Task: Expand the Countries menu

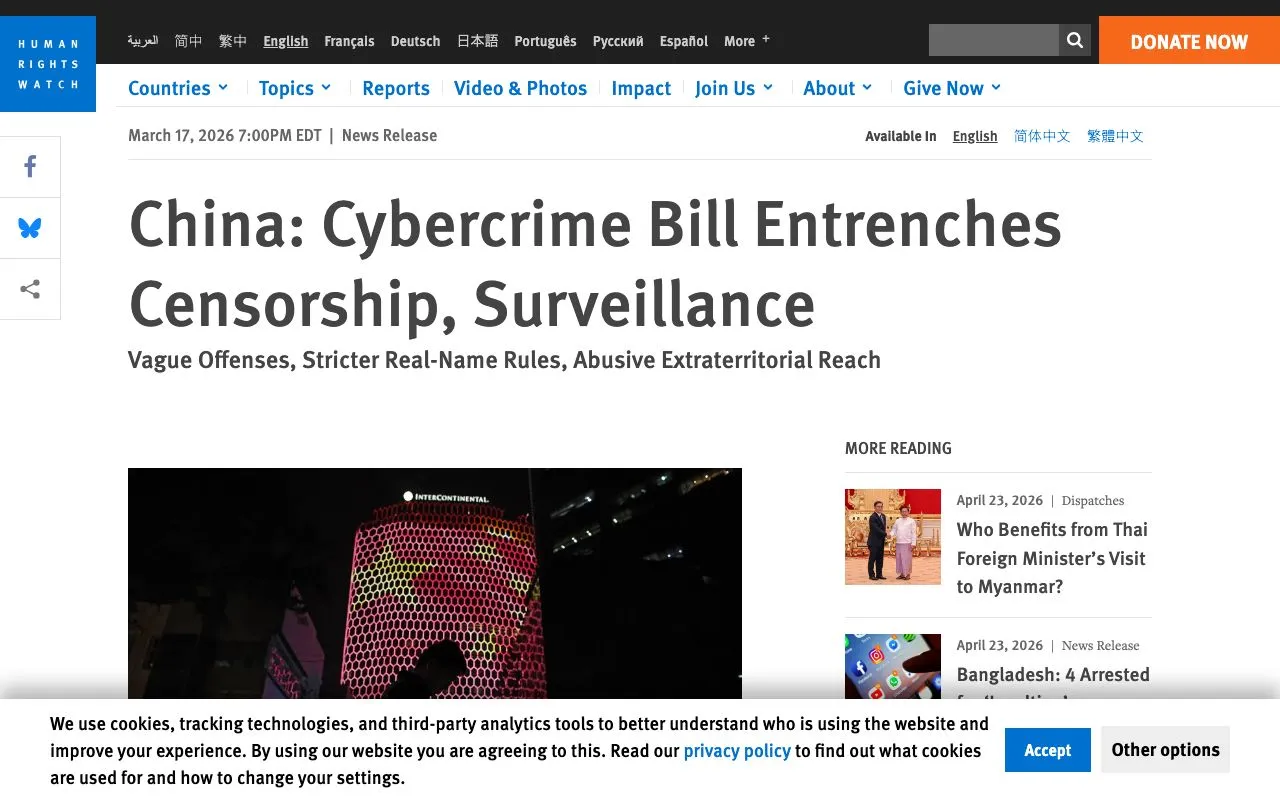Action: tap(178, 88)
